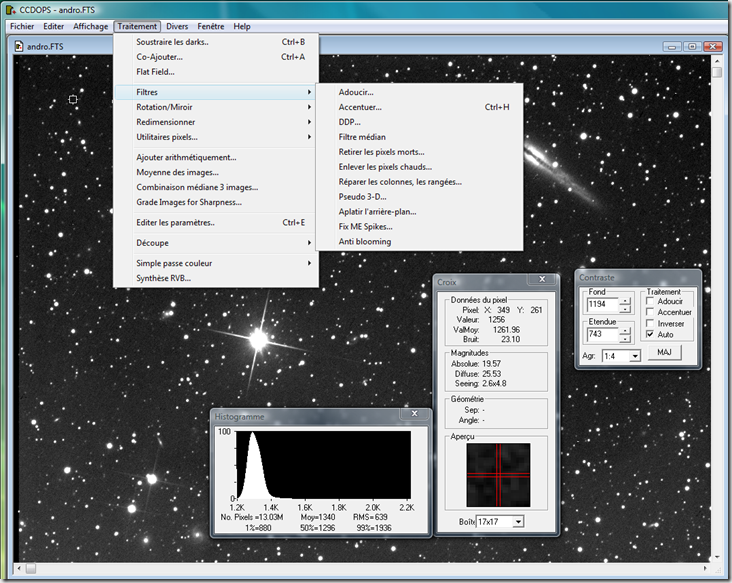This screenshot has height=583, width=732.
Task: Open the Boîte 17x17 dropdown
Action: 518,521
